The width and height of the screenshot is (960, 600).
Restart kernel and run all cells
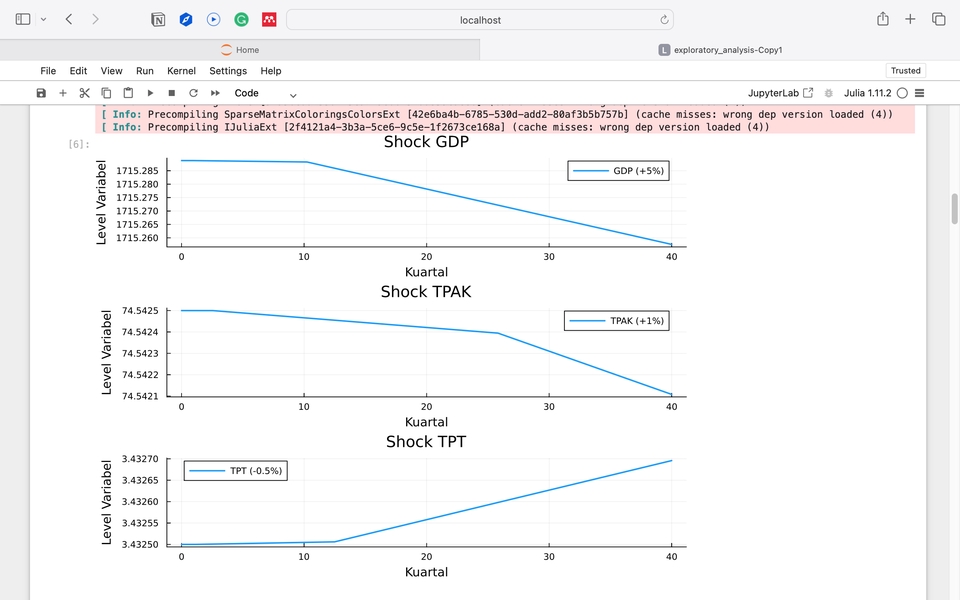[x=215, y=93]
